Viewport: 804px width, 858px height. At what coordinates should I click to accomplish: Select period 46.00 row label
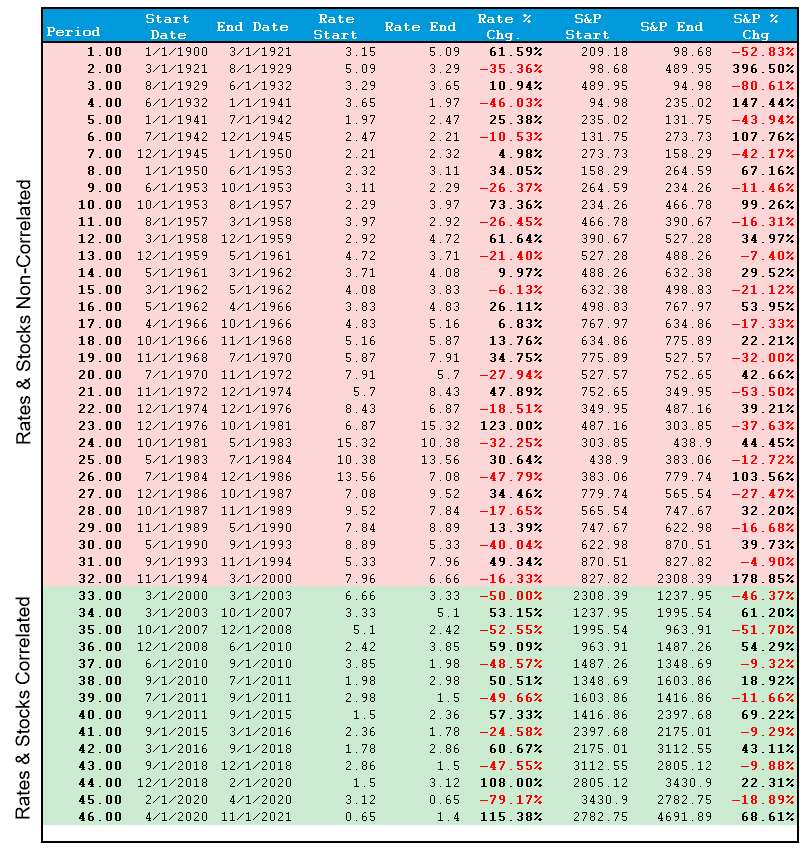[x=100, y=816]
